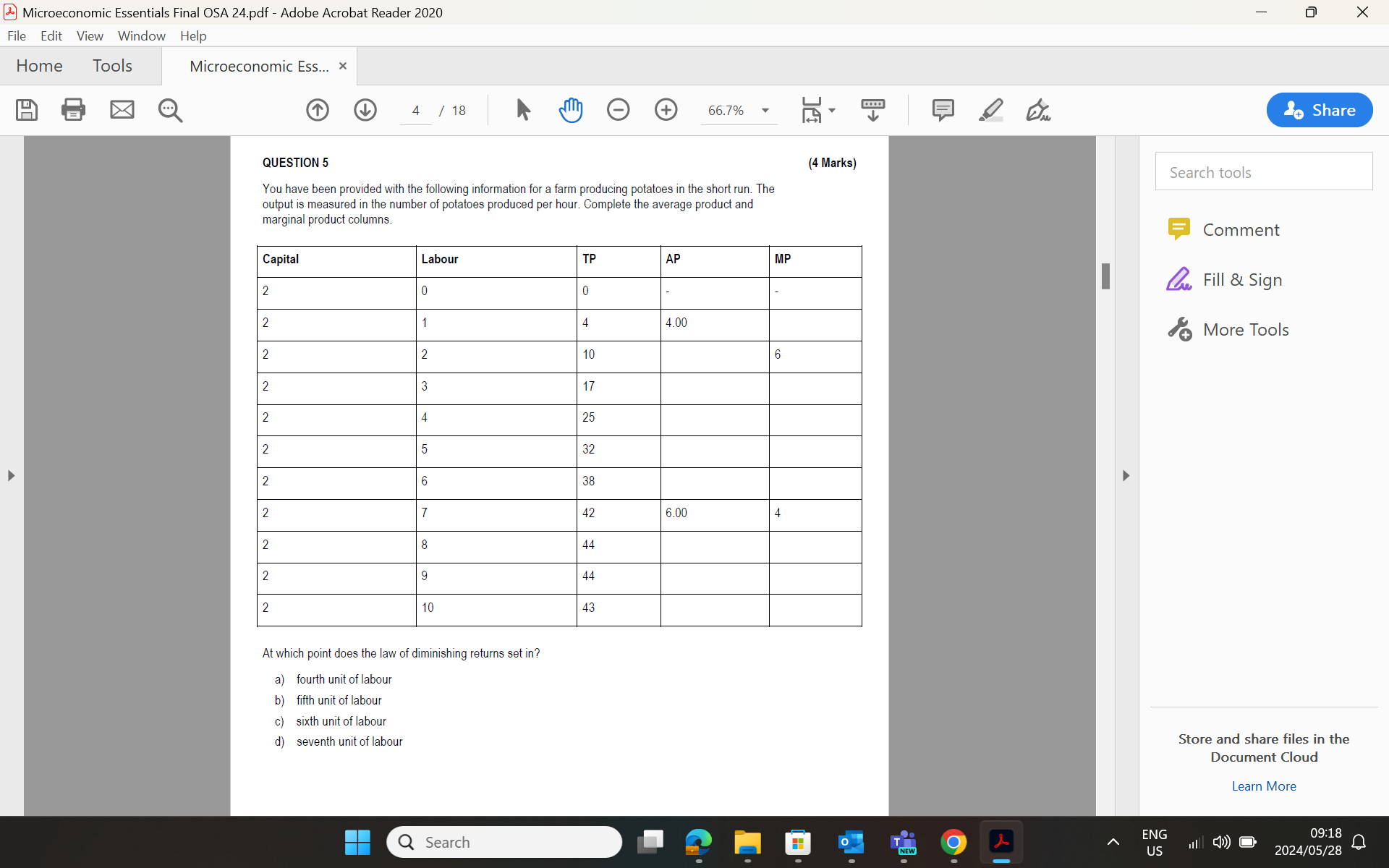Image resolution: width=1389 pixels, height=868 pixels.
Task: Click the Save file icon
Action: pos(27,110)
